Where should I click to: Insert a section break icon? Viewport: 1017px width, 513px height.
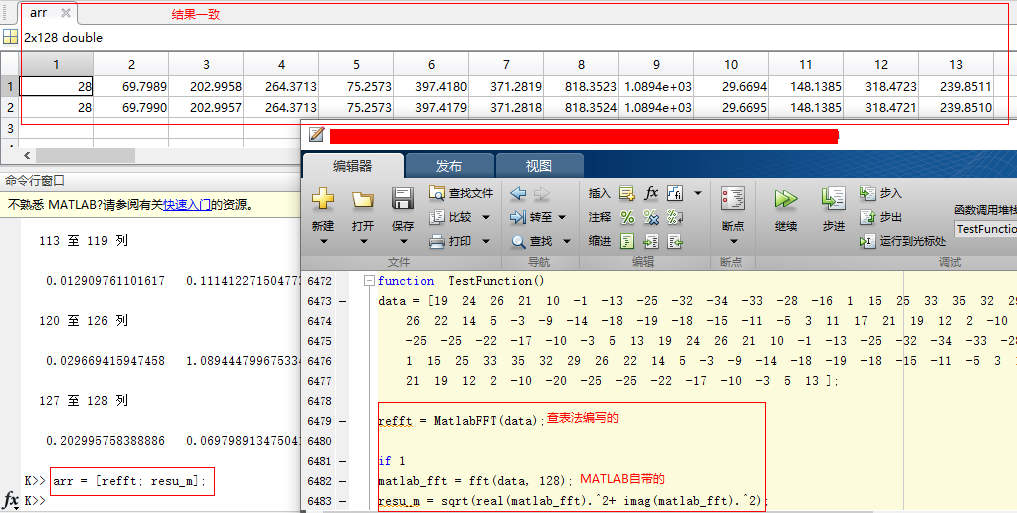pos(627,193)
